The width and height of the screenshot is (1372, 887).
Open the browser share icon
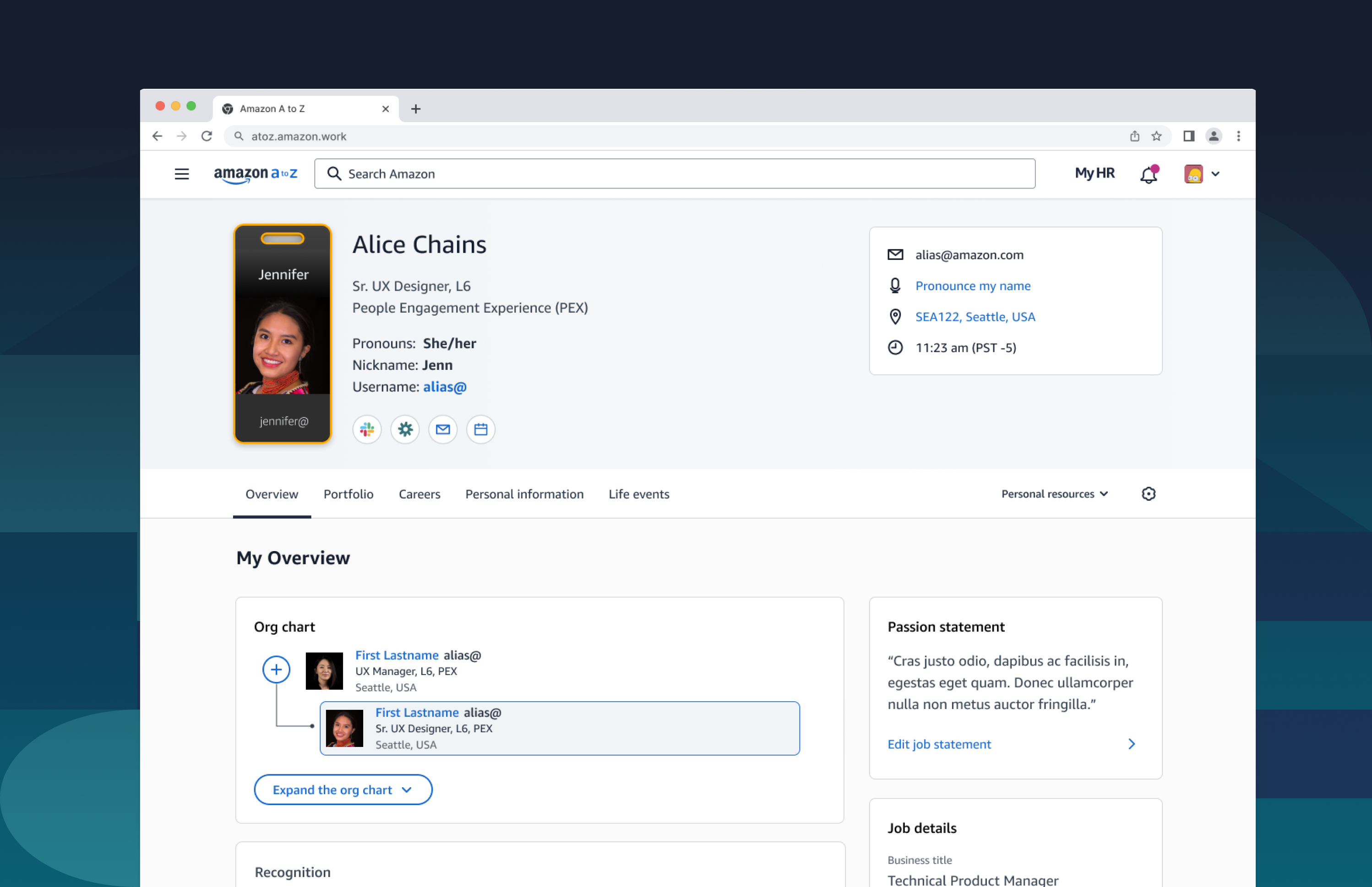point(1135,136)
